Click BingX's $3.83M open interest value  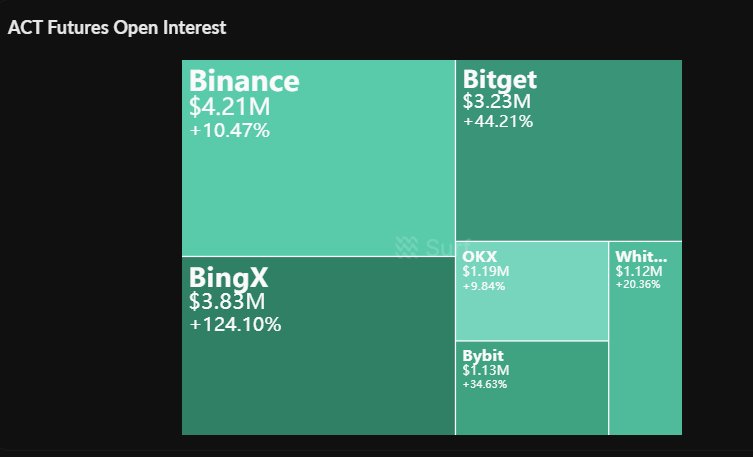point(228,301)
